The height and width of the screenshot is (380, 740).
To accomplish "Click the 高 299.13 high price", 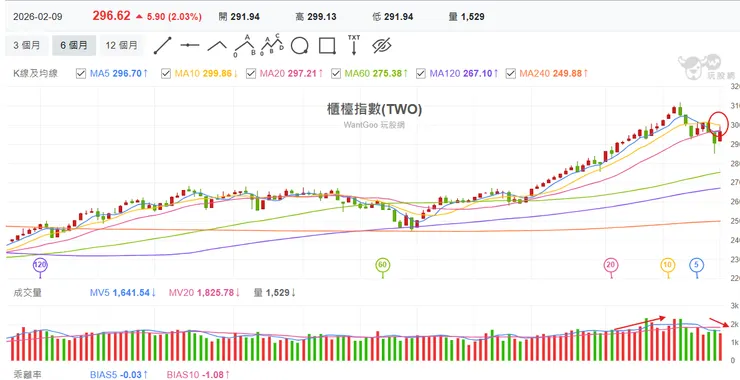I will (x=316, y=17).
